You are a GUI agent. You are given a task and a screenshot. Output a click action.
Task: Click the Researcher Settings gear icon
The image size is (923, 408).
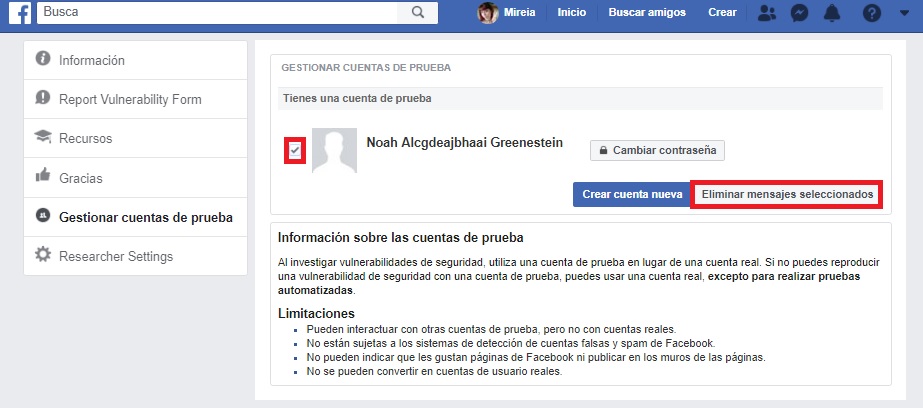tap(43, 254)
